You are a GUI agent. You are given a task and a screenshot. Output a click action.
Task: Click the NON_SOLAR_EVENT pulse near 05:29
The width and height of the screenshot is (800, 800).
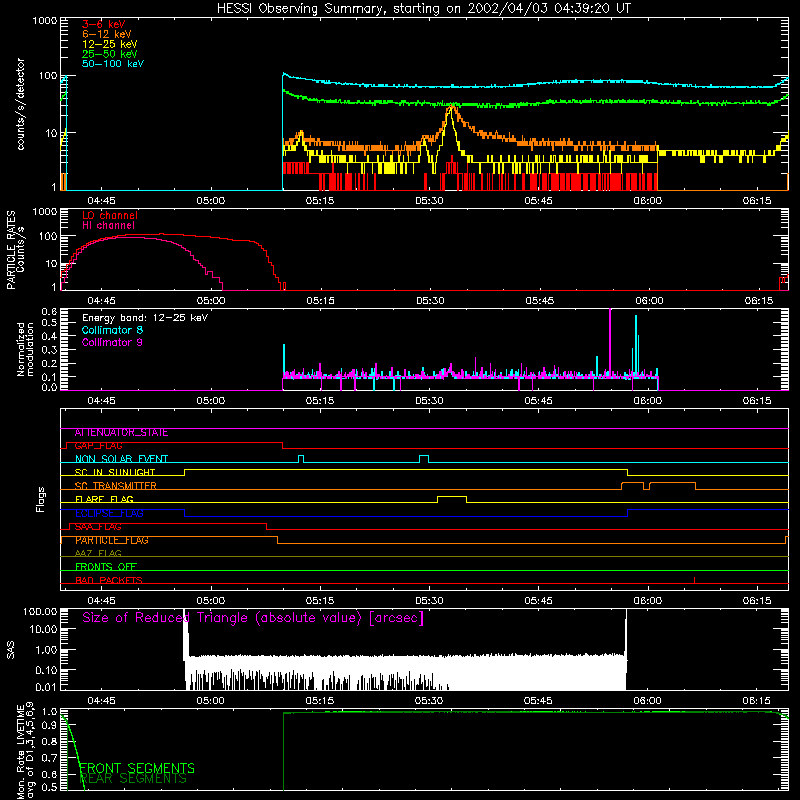[x=423, y=459]
